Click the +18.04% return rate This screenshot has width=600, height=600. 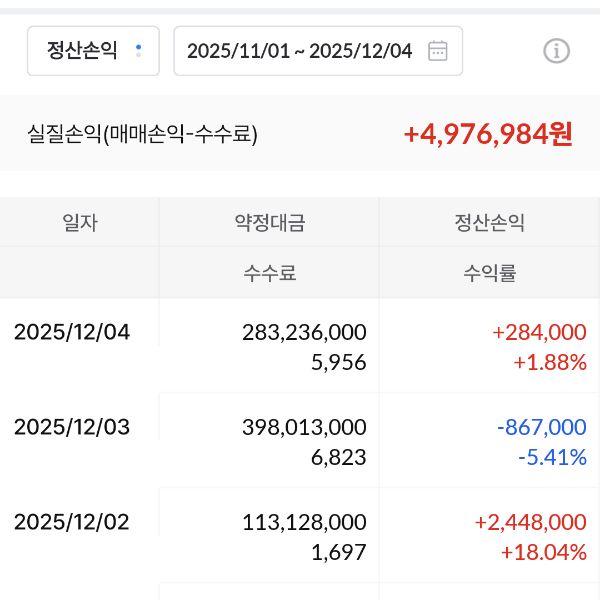click(x=543, y=552)
